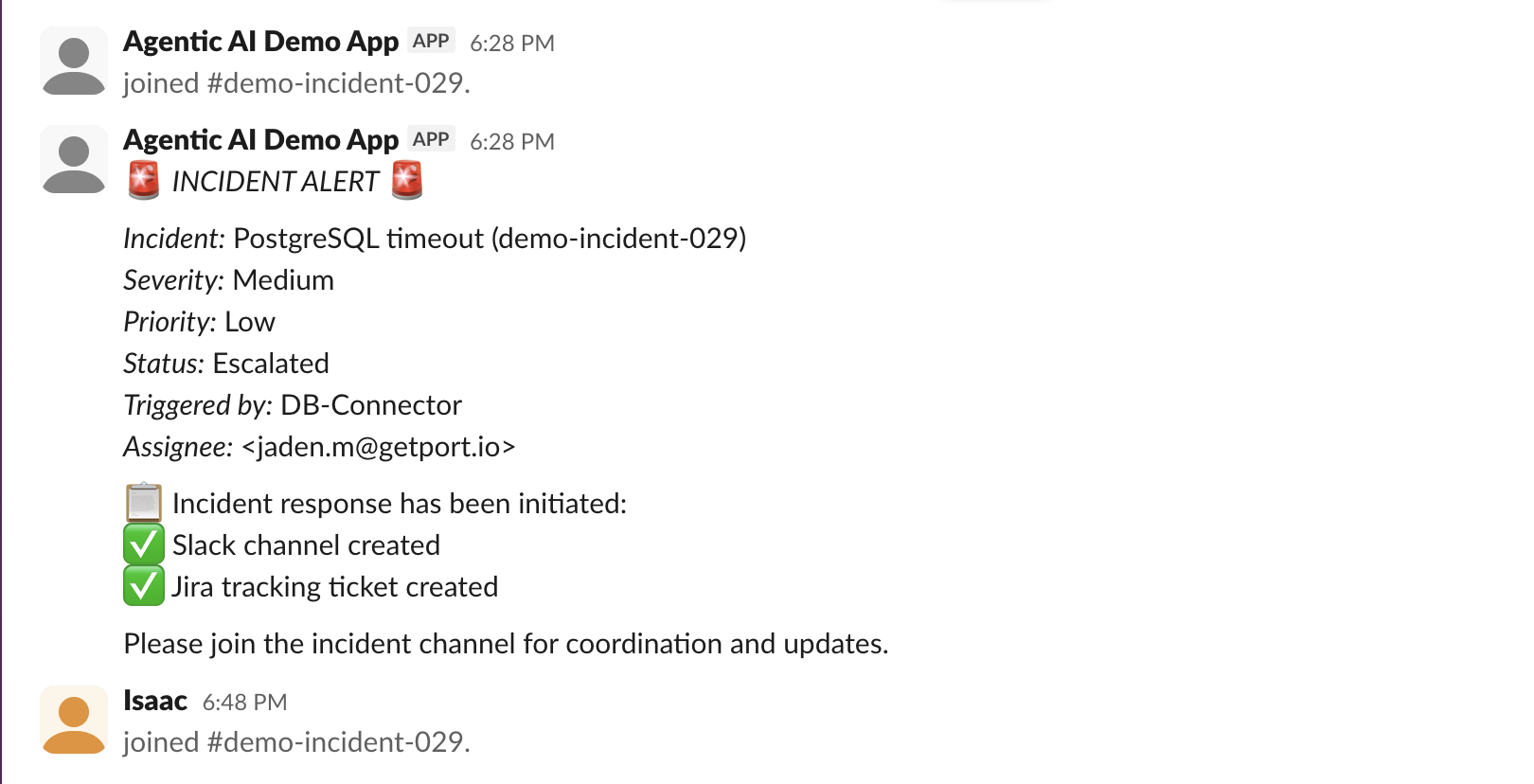Click the green checkmark beside Jira tracking ticket created

(144, 587)
